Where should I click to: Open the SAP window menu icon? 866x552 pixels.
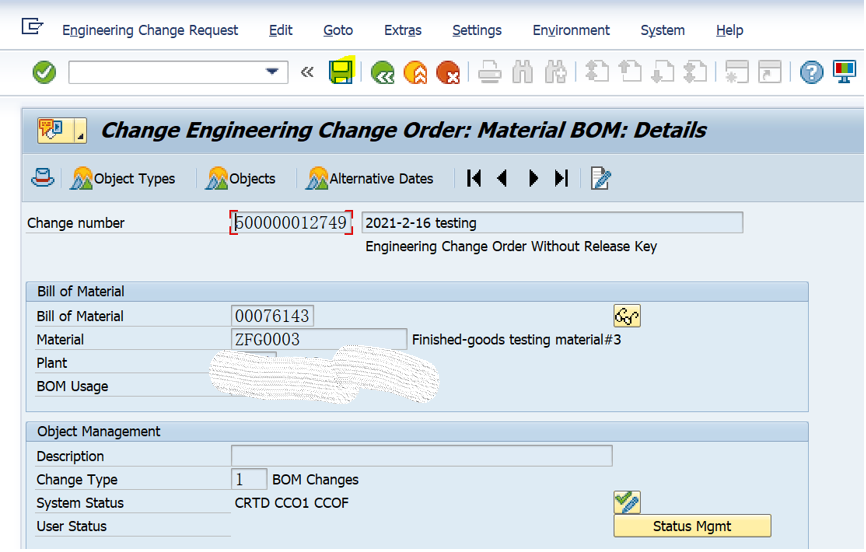32,27
